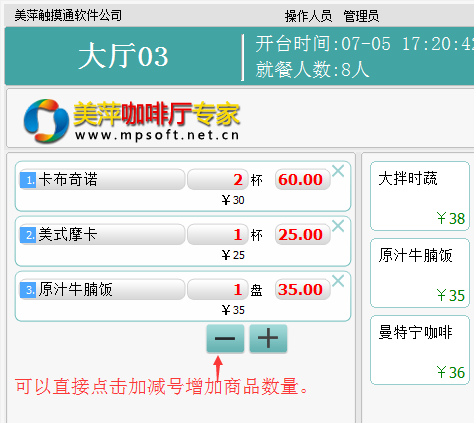
Task: Remove the 卡布奇诺 order line
Action: point(338,171)
